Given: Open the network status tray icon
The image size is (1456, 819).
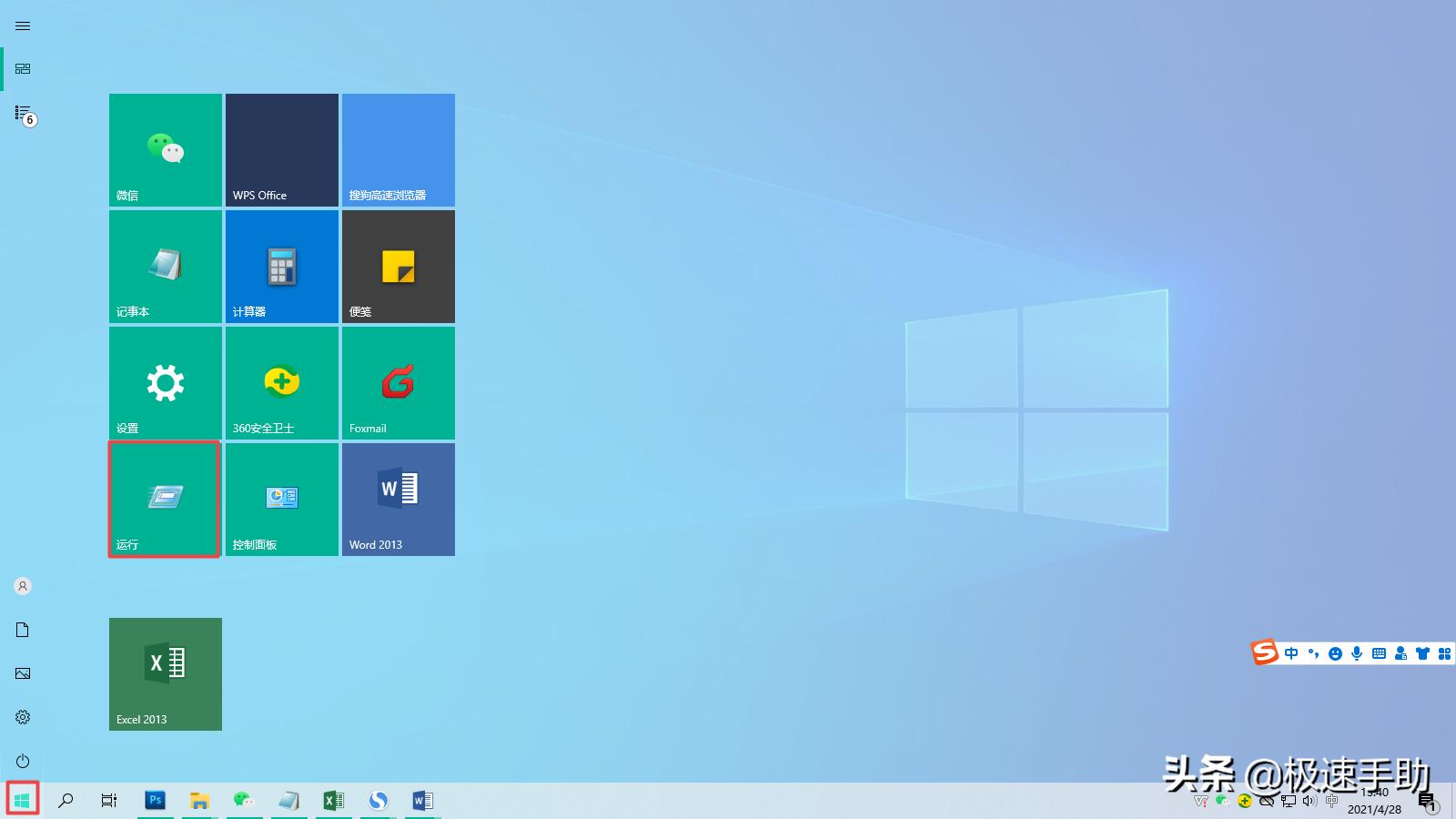Looking at the screenshot, I should [x=1289, y=802].
